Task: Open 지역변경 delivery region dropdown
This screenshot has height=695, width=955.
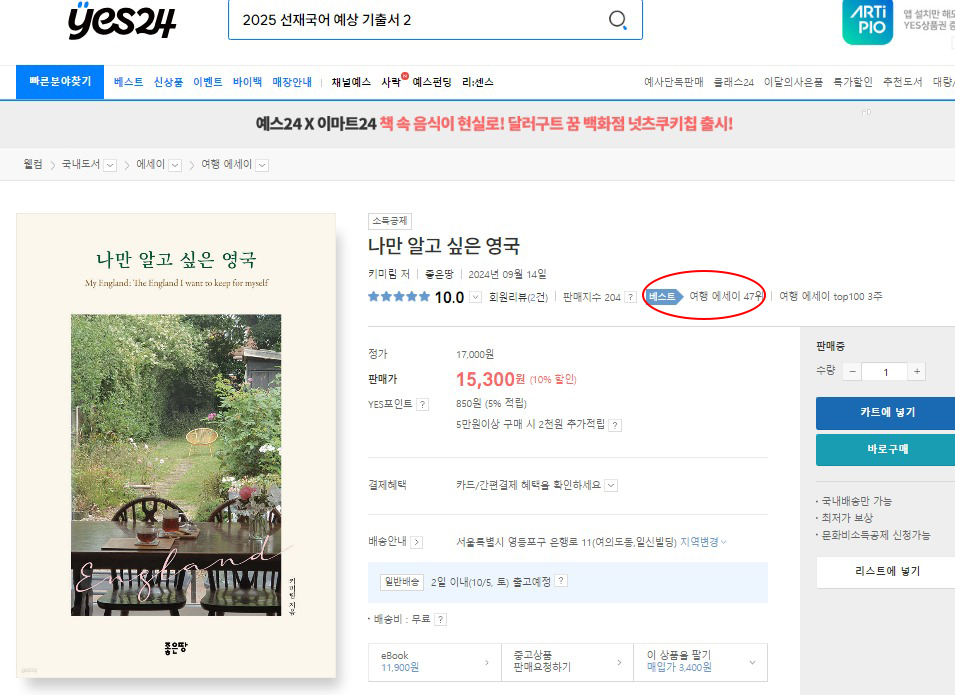Action: [x=703, y=542]
